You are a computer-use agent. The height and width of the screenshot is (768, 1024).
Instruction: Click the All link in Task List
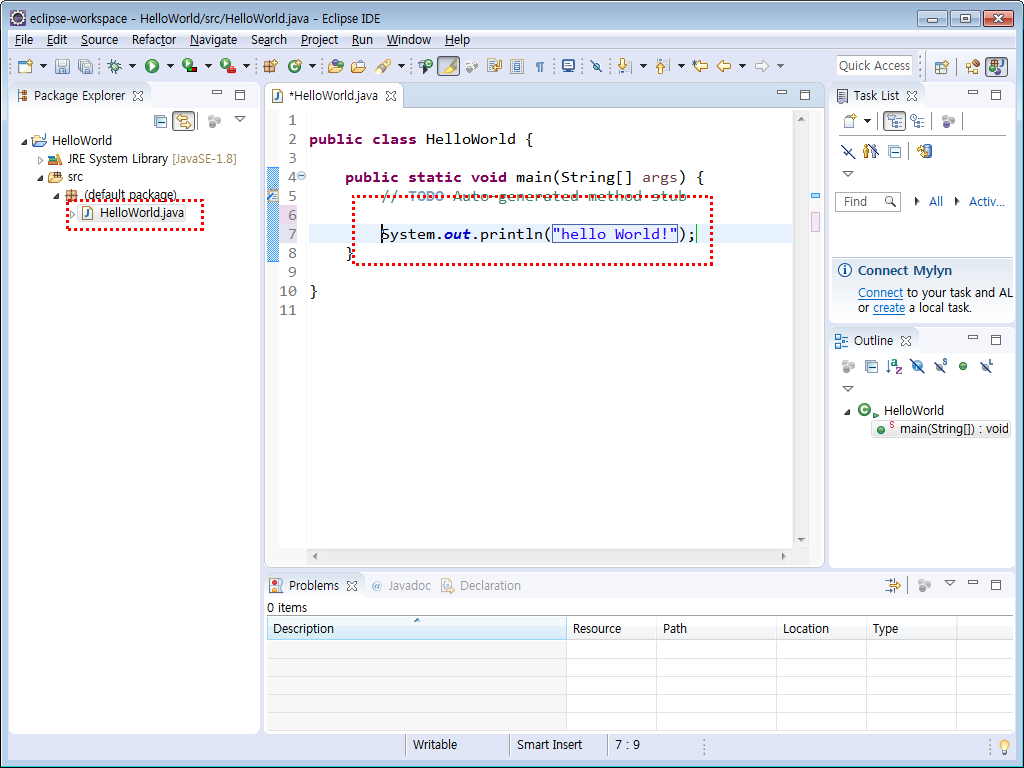click(x=936, y=202)
